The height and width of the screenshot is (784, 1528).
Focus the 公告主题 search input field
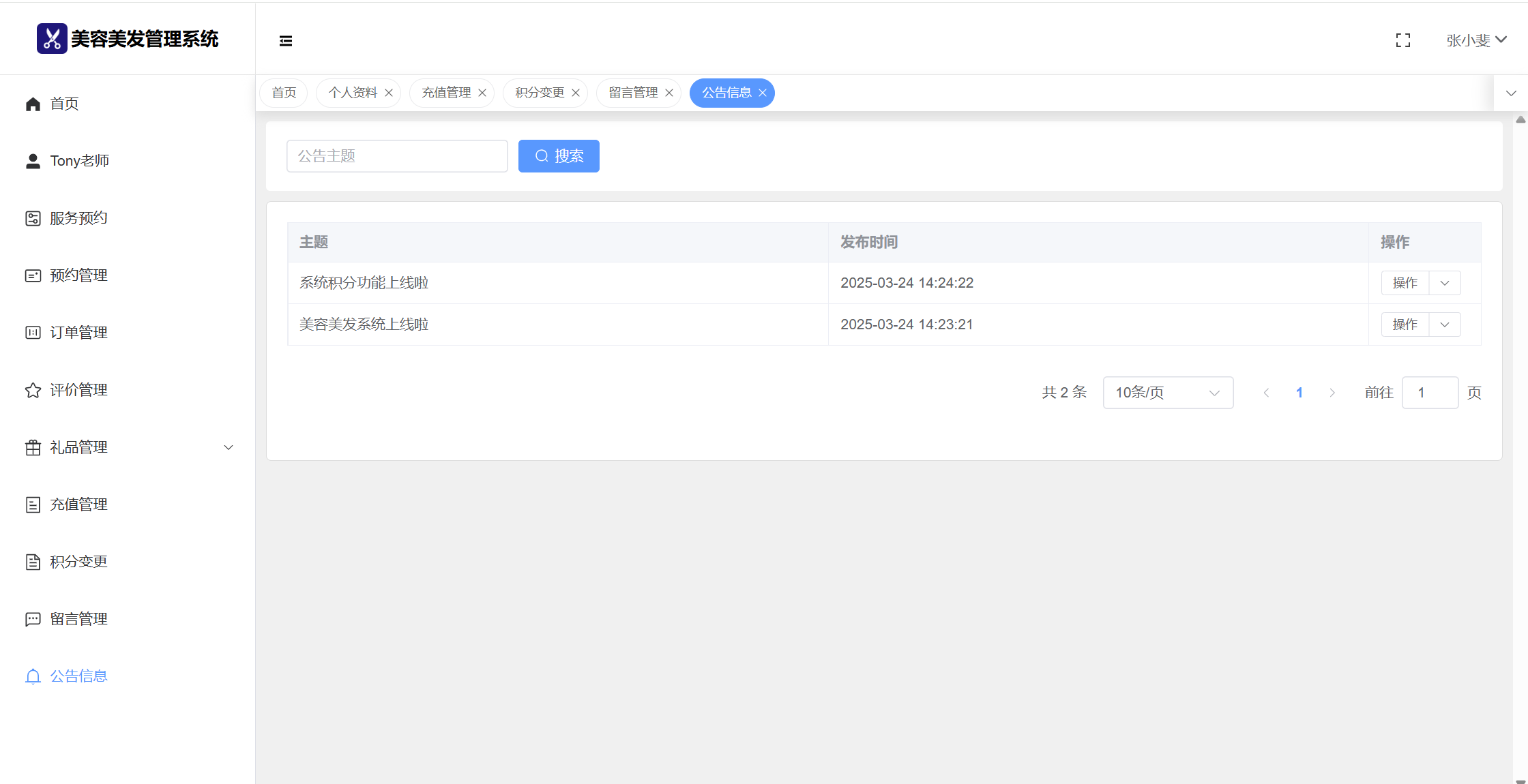(397, 156)
